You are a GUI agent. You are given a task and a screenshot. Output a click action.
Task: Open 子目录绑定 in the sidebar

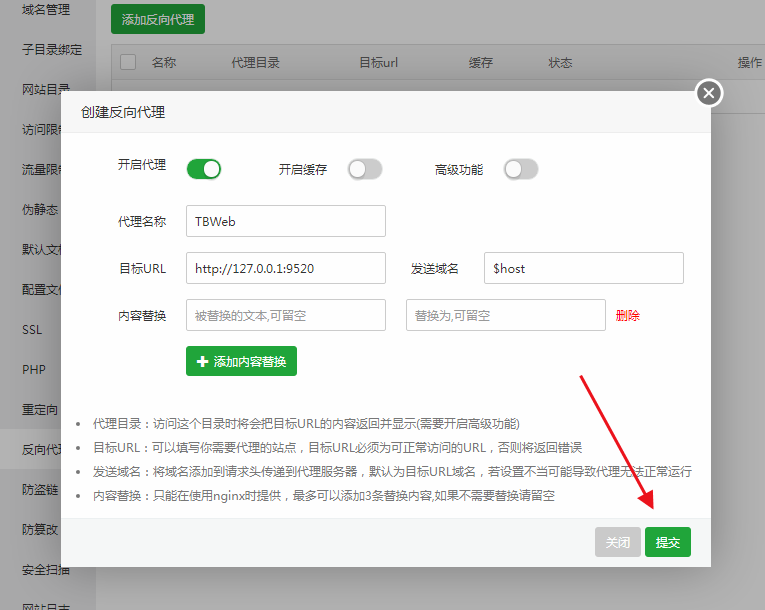point(52,50)
